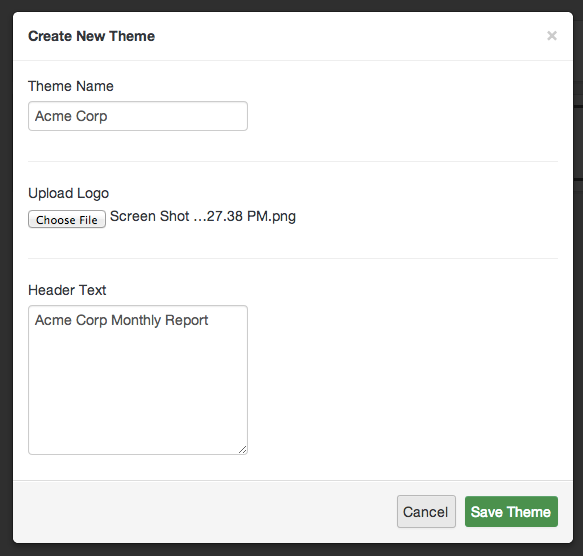The image size is (583, 556).
Task: Click the selected Screen Shot file name
Action: pos(203,216)
